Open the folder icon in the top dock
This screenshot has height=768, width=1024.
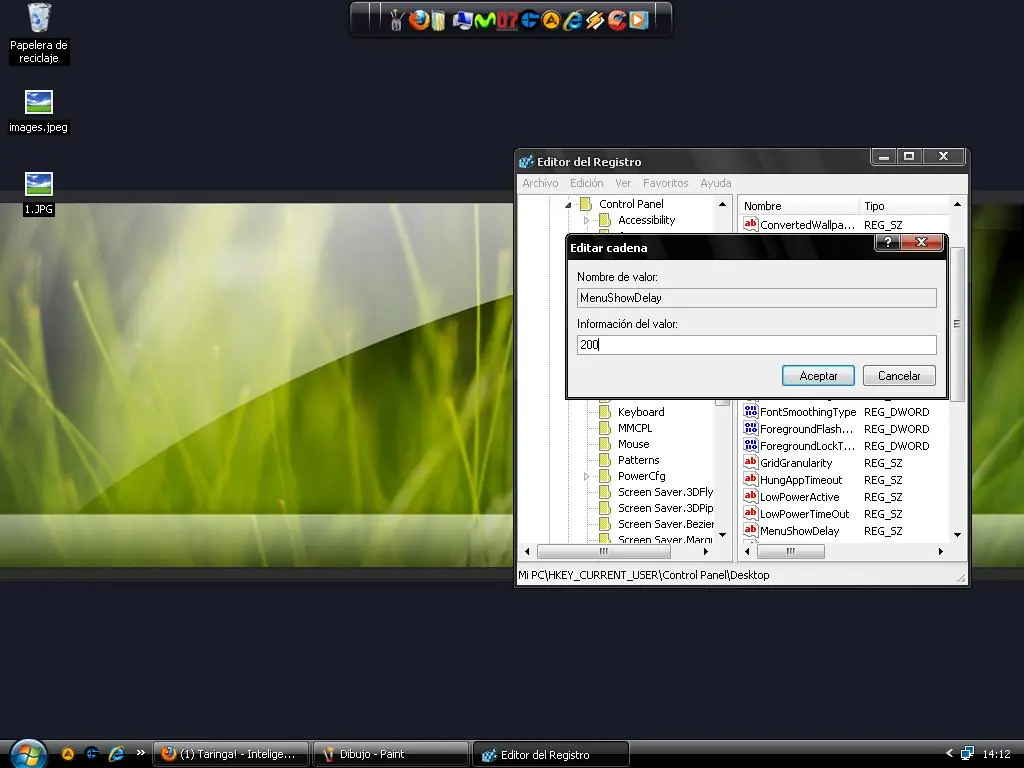click(439, 20)
